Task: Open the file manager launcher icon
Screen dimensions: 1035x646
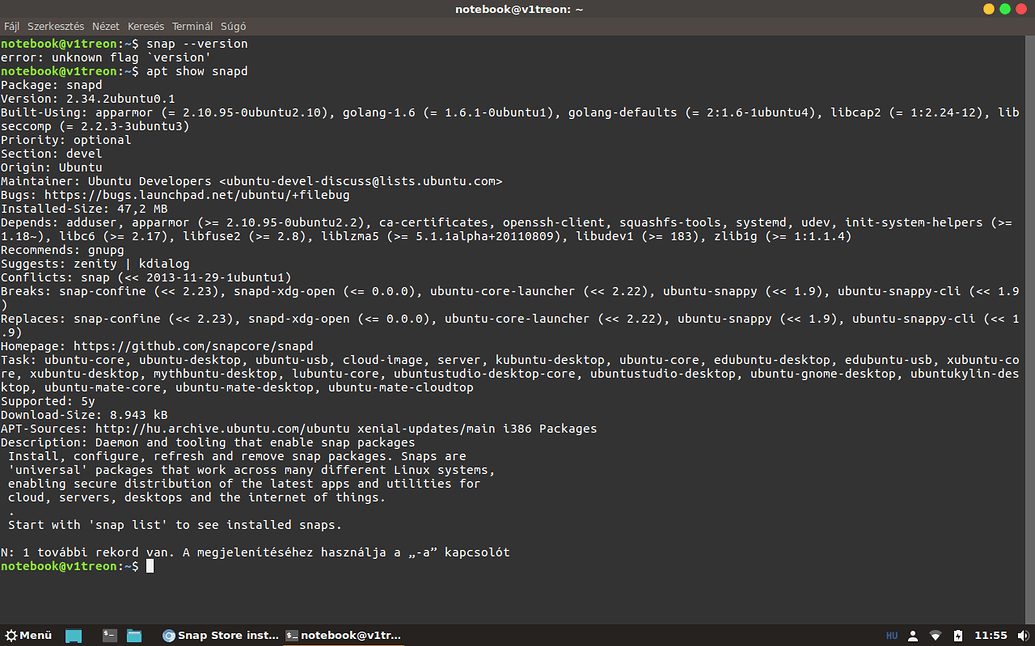Action: [134, 635]
